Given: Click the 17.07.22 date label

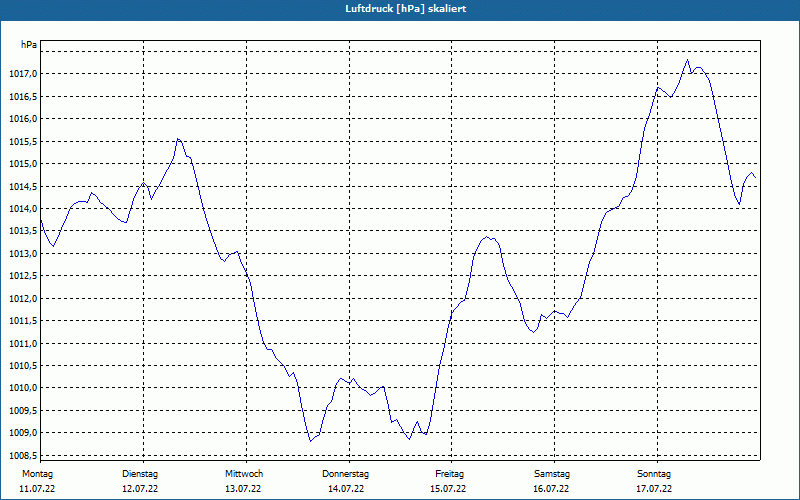Looking at the screenshot, I should (654, 489).
